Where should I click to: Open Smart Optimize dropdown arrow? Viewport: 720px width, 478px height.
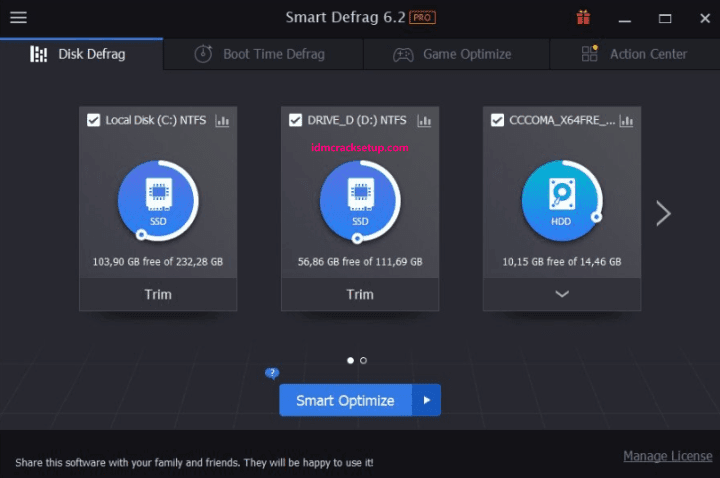tap(427, 400)
